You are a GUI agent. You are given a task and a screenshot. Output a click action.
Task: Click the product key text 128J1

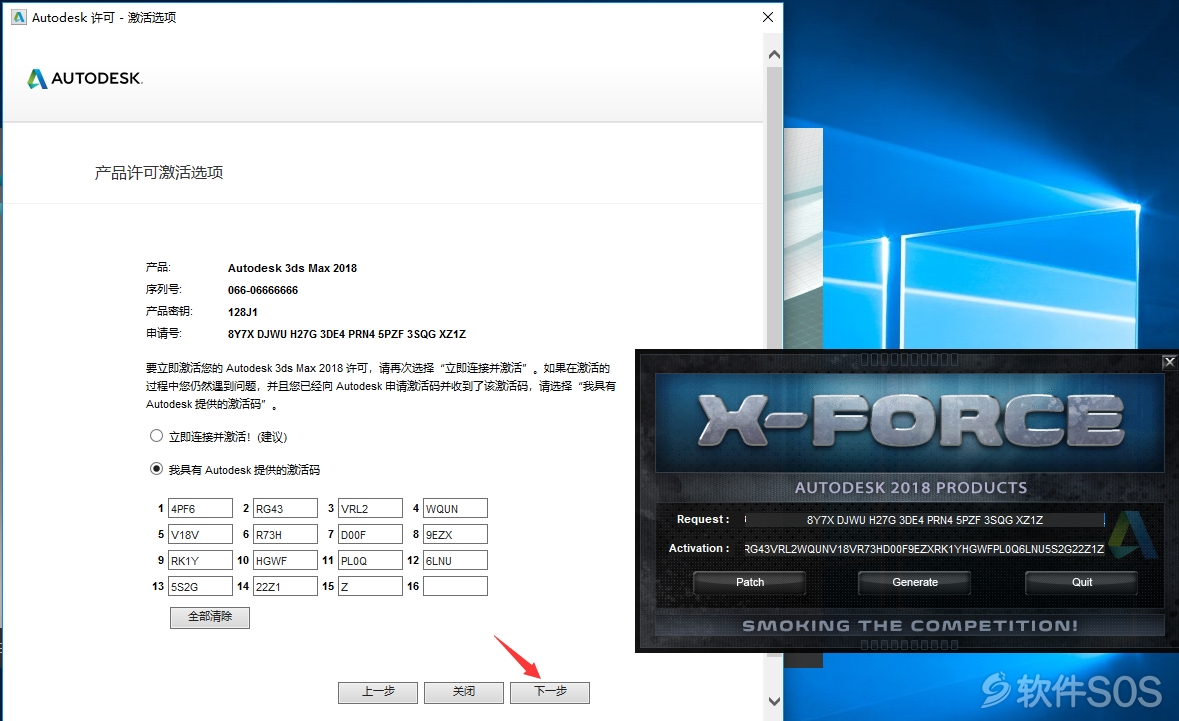click(243, 312)
